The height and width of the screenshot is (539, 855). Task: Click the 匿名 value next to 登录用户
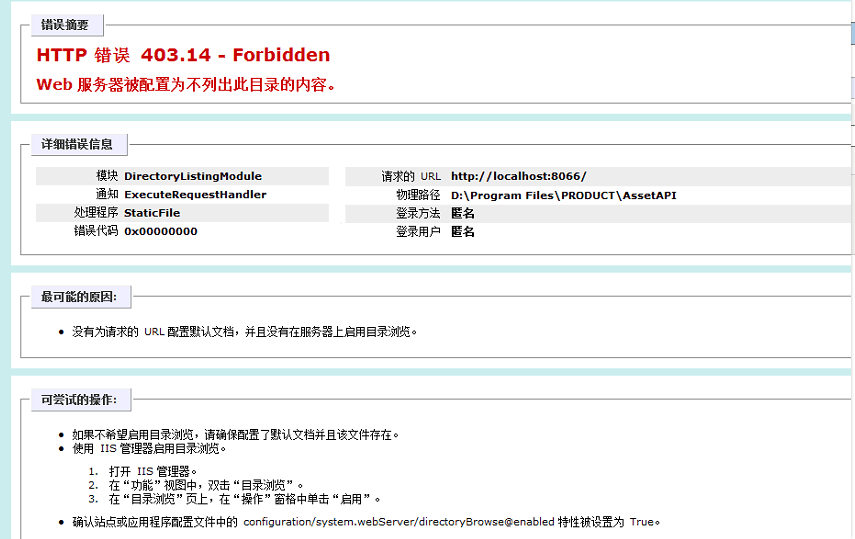pos(462,232)
